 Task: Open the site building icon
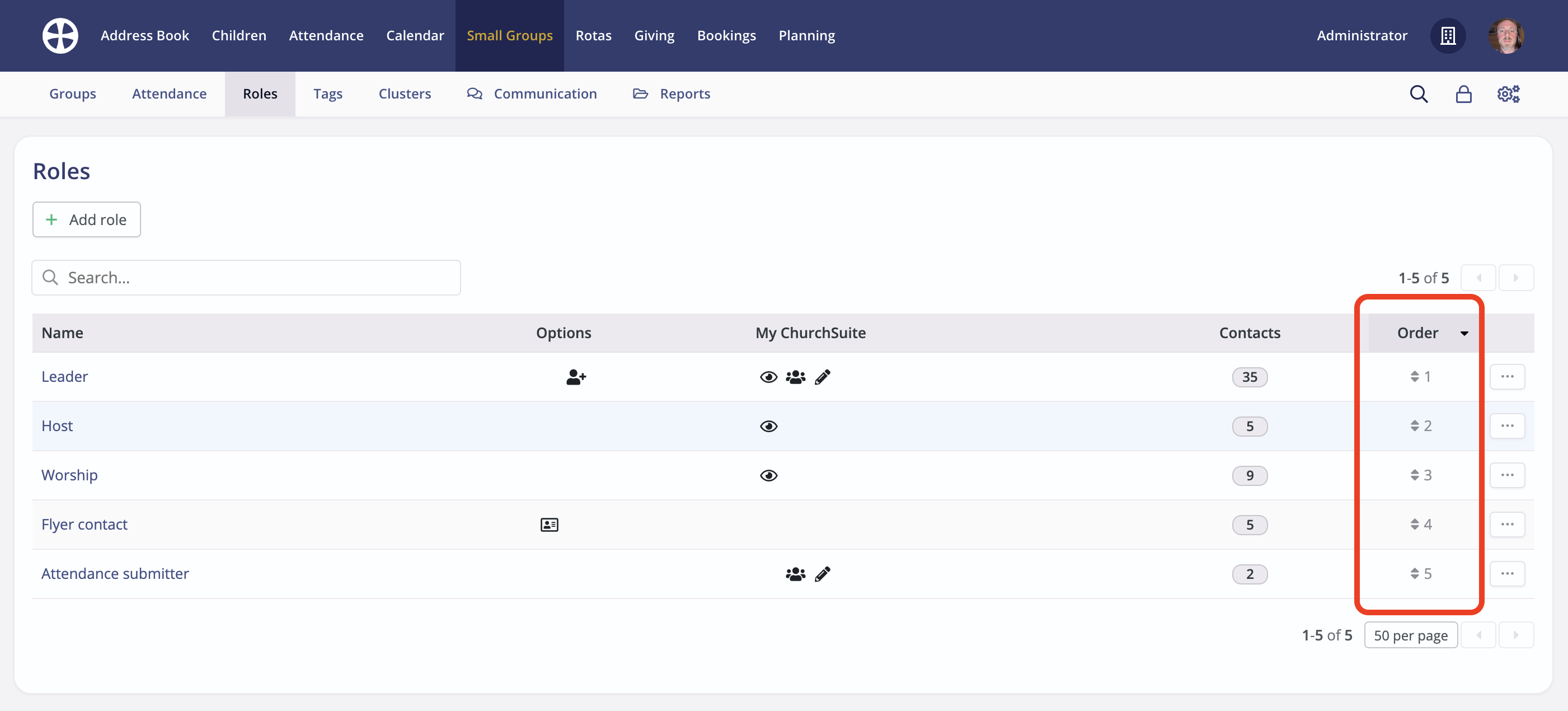coord(1448,35)
